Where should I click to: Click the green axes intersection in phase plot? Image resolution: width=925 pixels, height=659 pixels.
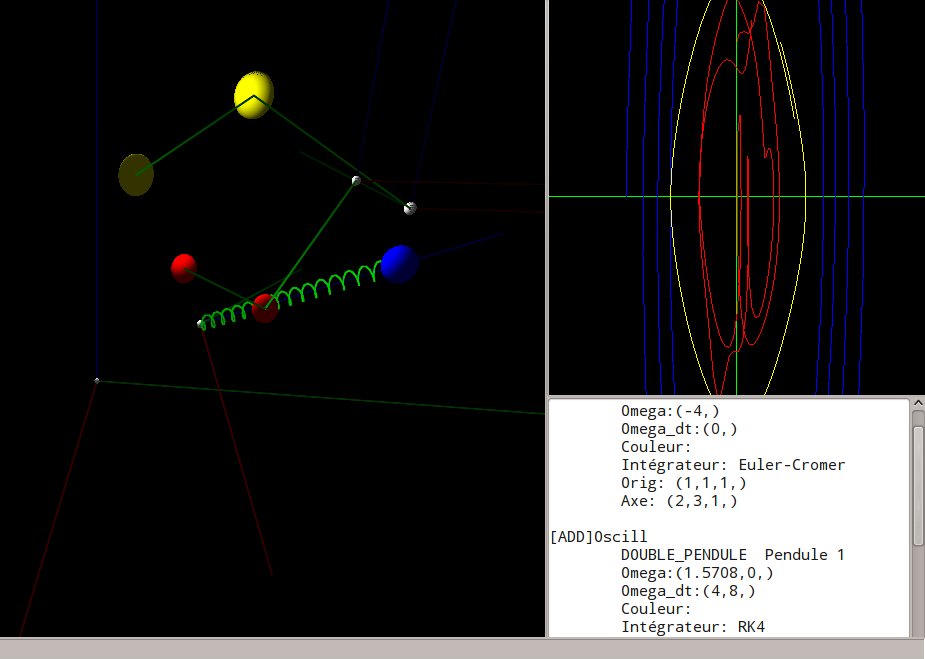[x=736, y=196]
